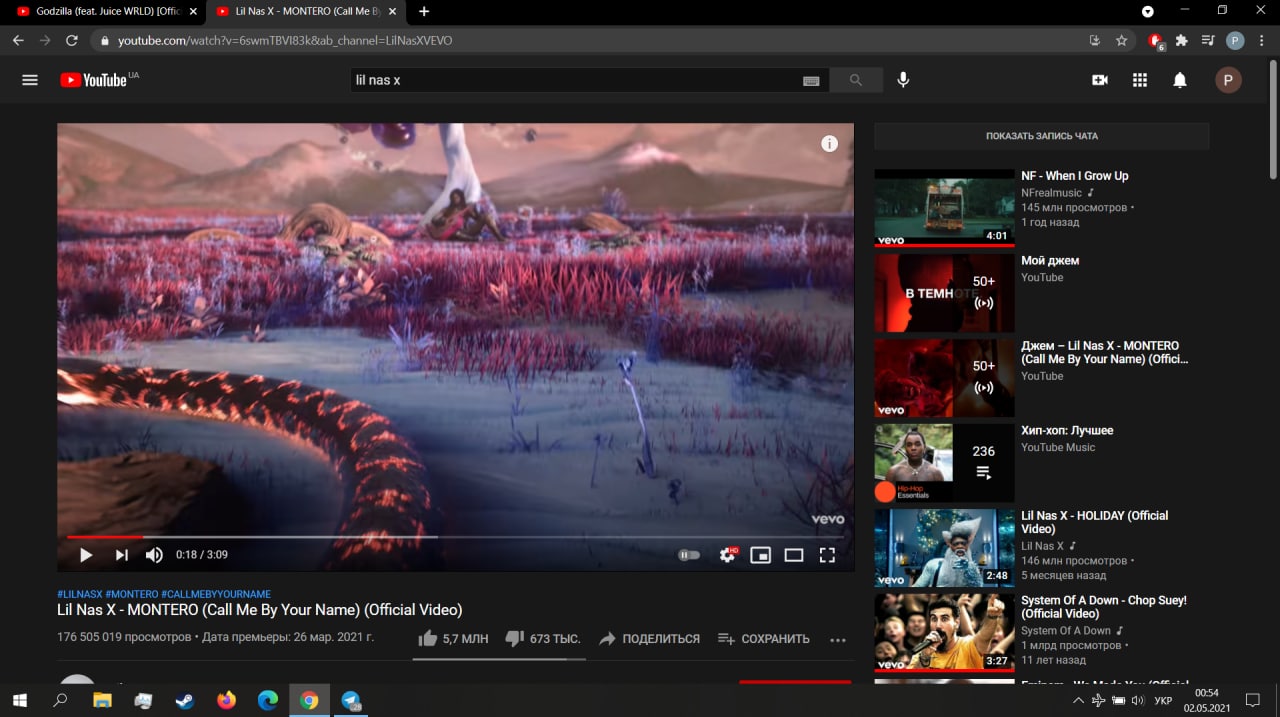Open more actions ellipsis under video
This screenshot has height=717, width=1280.
tap(838, 639)
